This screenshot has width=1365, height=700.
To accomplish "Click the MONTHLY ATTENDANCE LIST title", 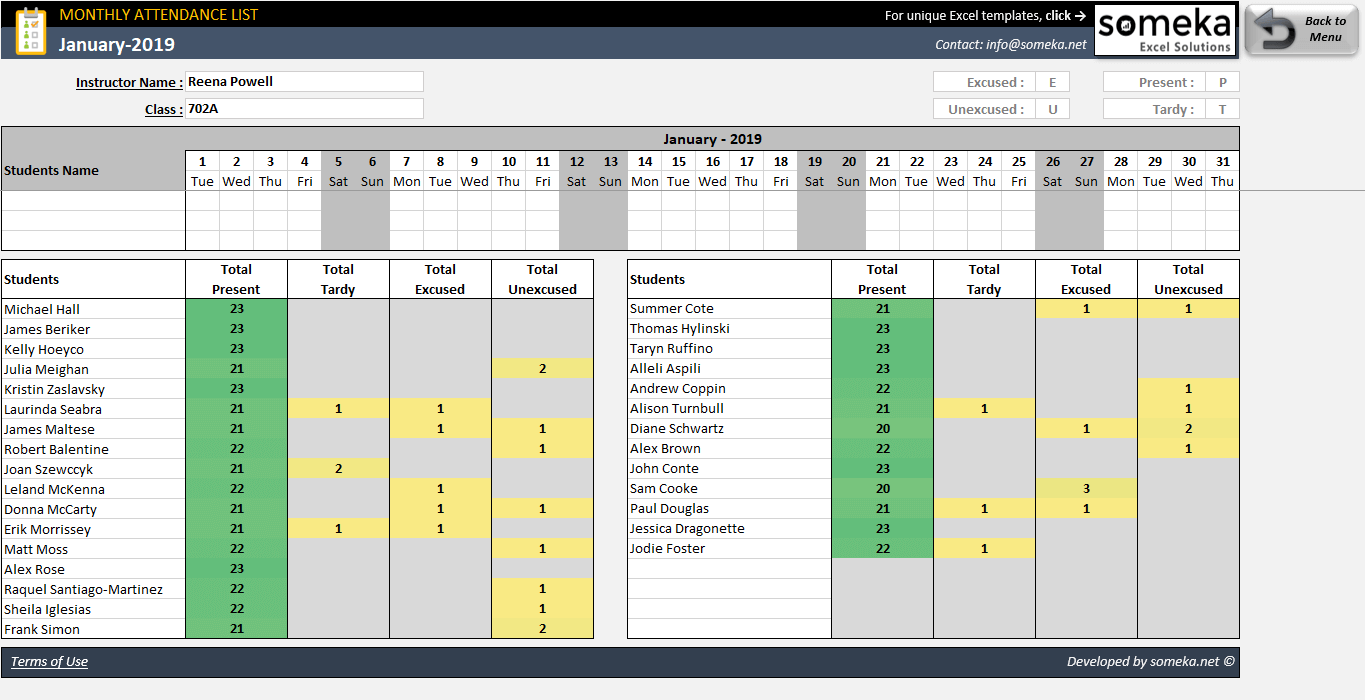I will [158, 14].
